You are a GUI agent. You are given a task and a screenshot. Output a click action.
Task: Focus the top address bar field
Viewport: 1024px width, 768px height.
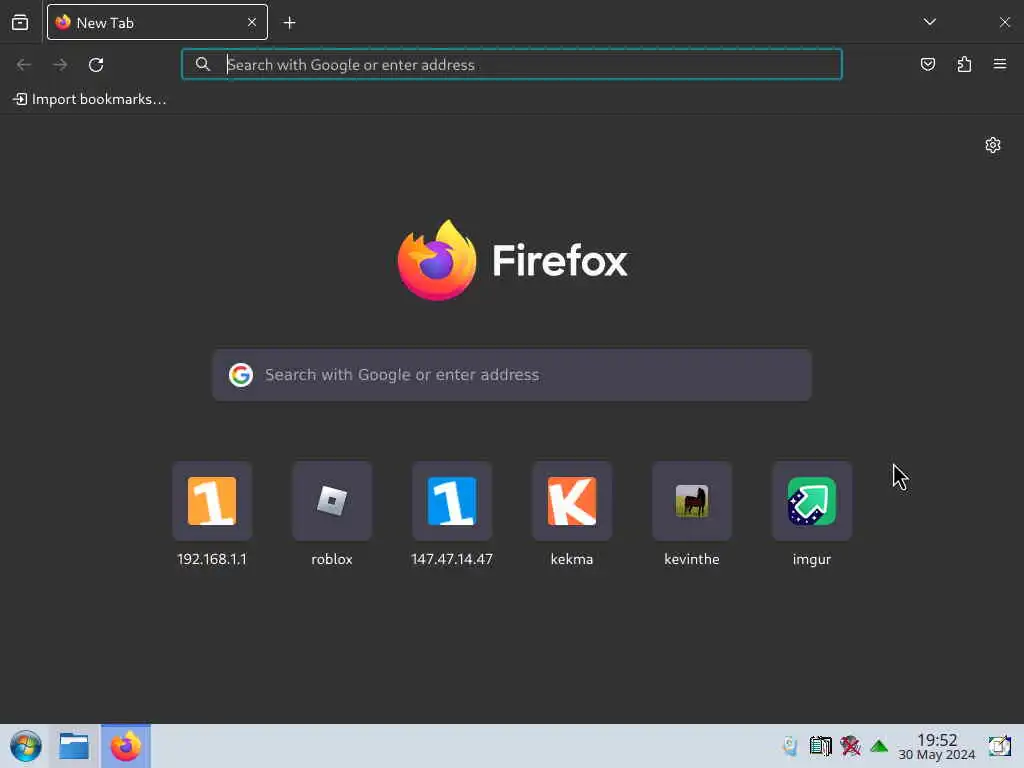[512, 64]
